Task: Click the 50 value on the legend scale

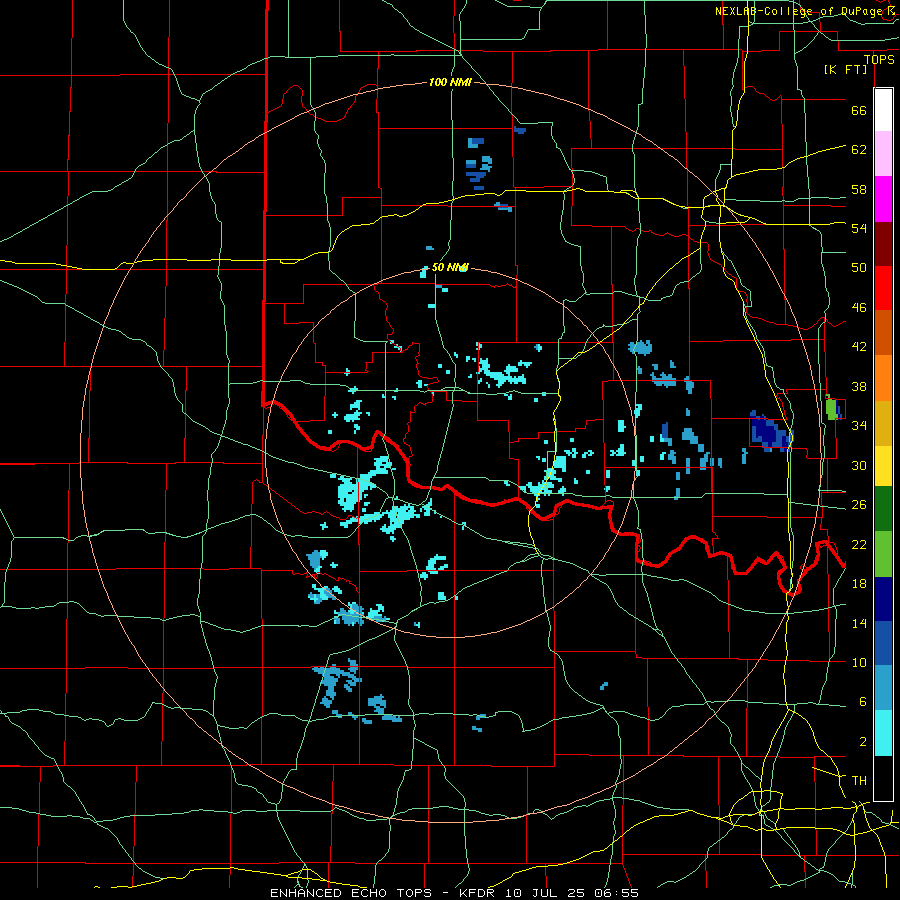Action: [x=859, y=268]
